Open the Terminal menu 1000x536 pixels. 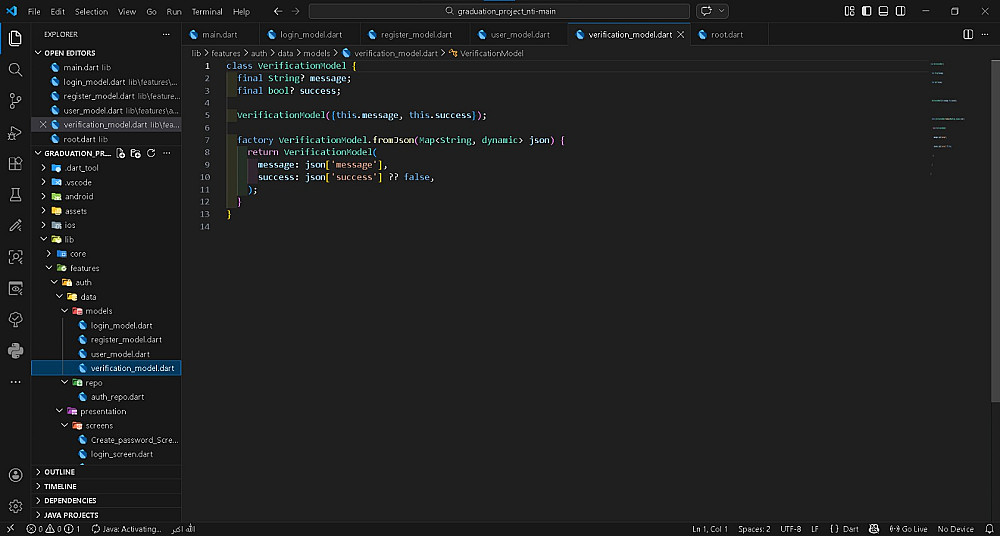pos(207,12)
